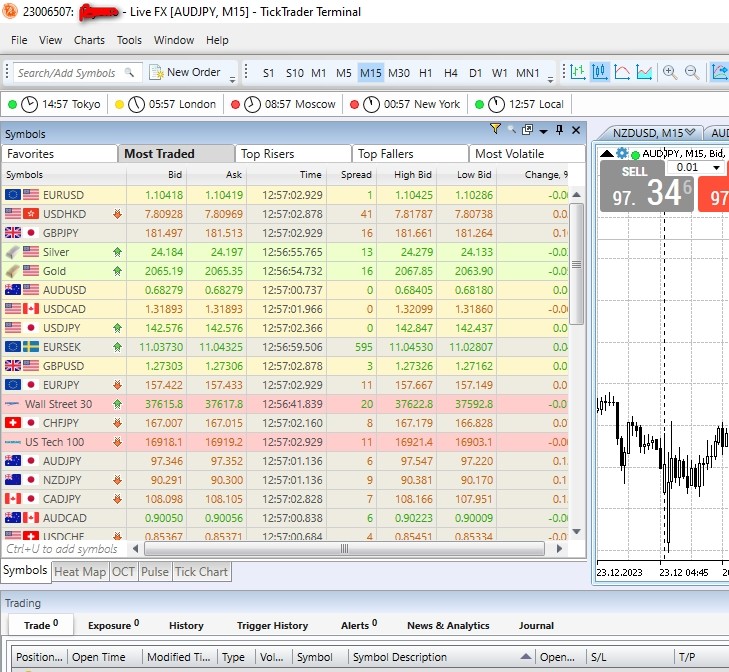Open the Tick Chart tab
729x672 pixels.
click(x=201, y=572)
